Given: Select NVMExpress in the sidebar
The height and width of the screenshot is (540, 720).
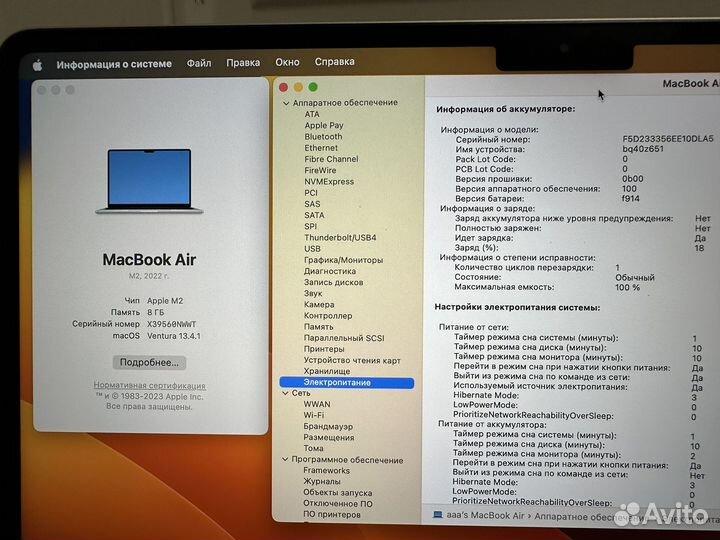Looking at the screenshot, I should pyautogui.click(x=329, y=181).
